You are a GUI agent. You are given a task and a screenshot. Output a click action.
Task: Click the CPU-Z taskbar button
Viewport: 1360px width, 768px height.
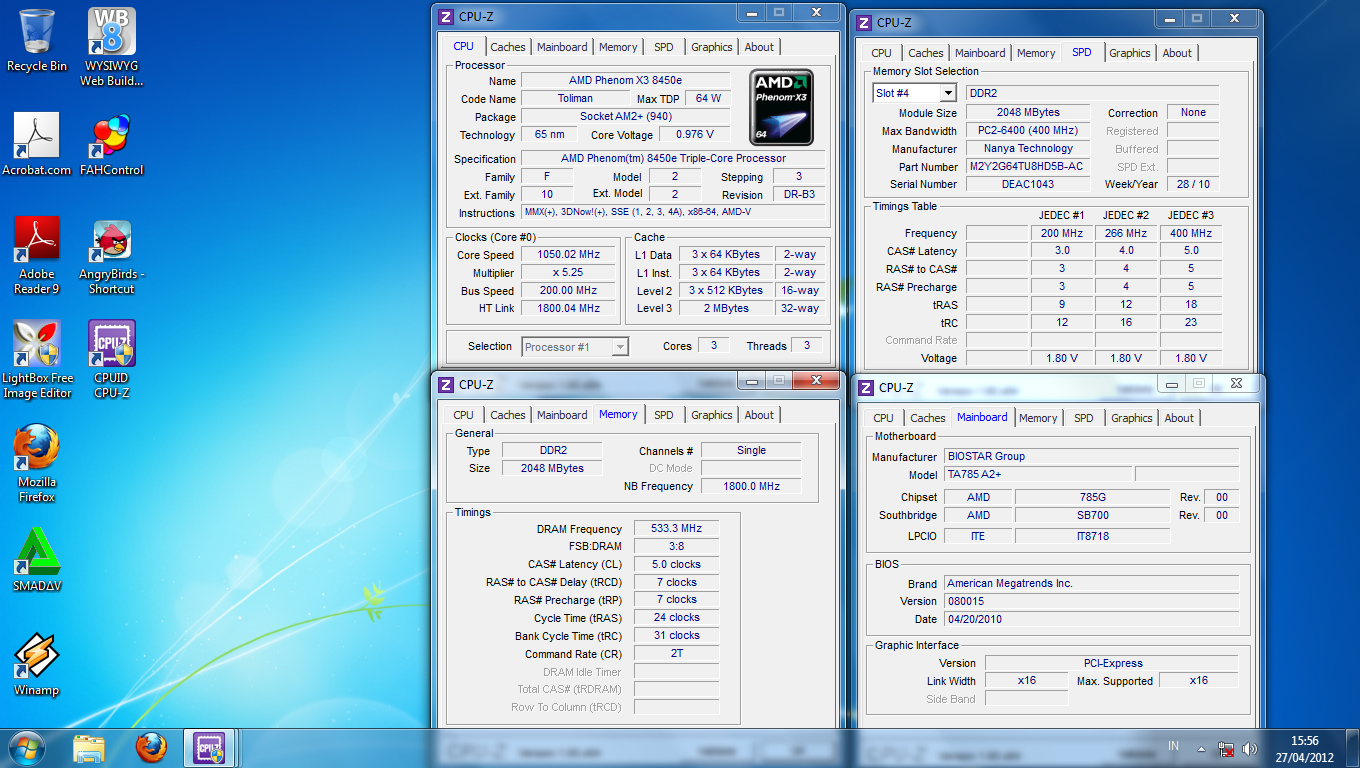click(x=210, y=748)
